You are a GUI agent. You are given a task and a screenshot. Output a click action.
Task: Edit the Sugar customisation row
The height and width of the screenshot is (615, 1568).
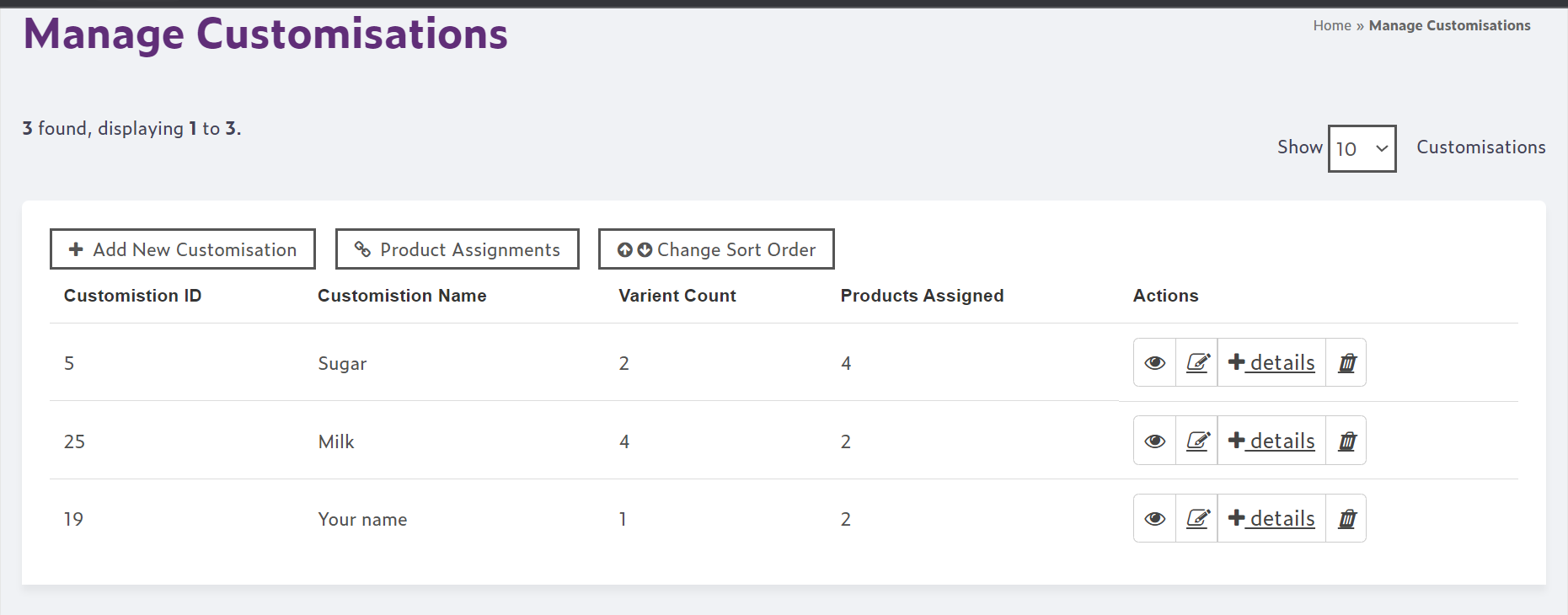coord(1197,362)
